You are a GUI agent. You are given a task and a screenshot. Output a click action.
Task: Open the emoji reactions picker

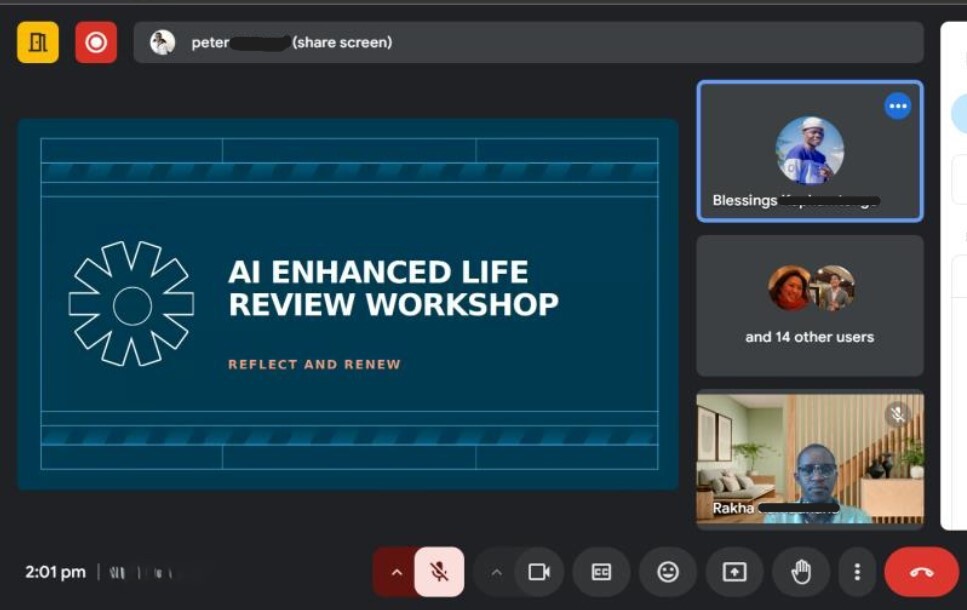coord(667,572)
